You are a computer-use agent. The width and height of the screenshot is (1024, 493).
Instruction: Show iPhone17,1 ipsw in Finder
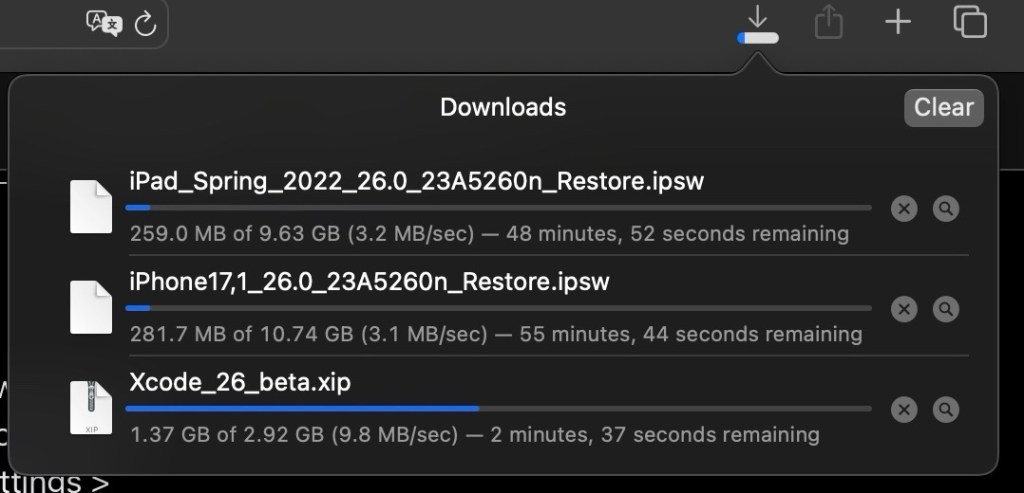pos(945,309)
